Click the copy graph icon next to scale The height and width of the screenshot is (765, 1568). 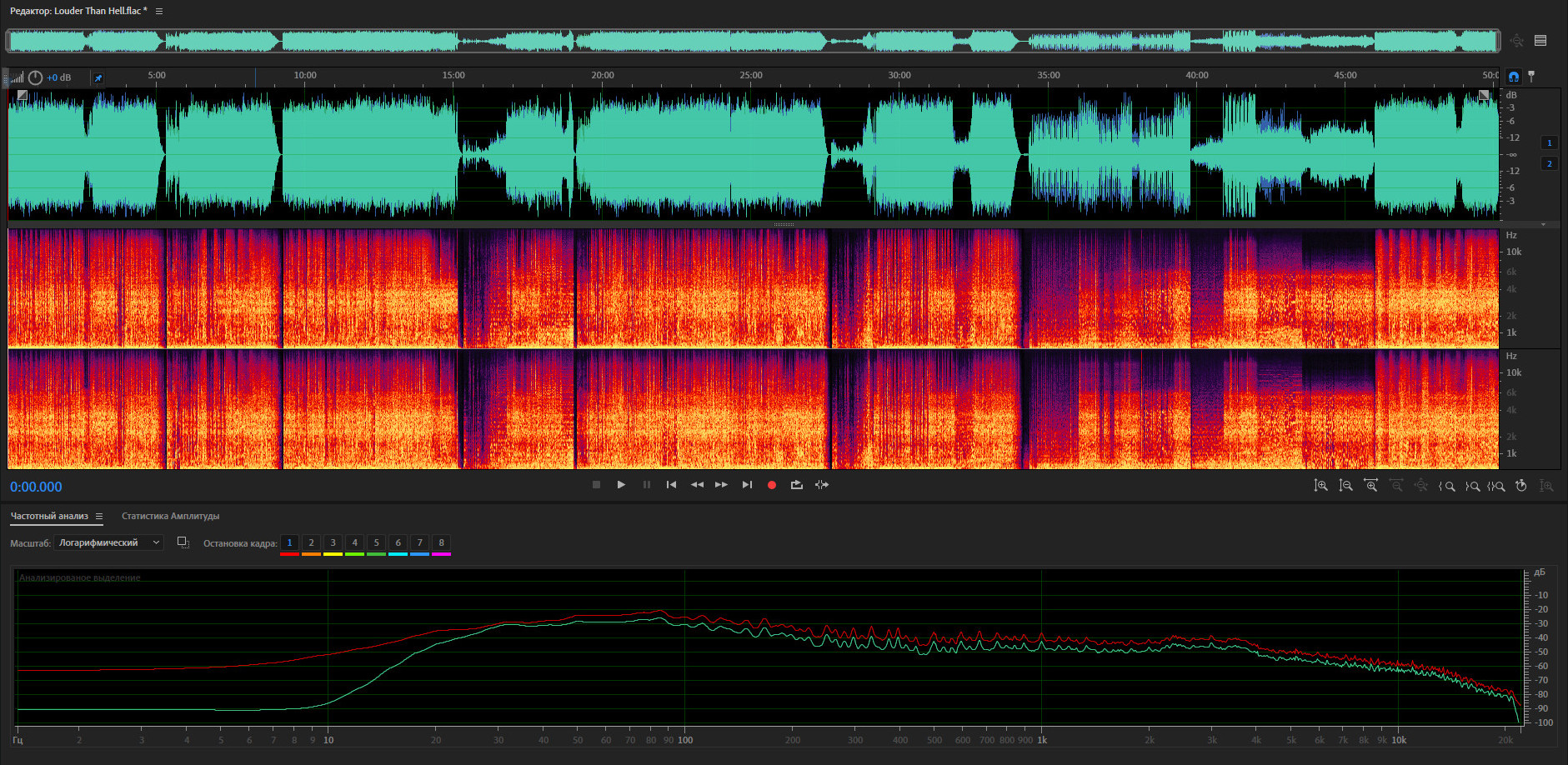click(x=183, y=542)
